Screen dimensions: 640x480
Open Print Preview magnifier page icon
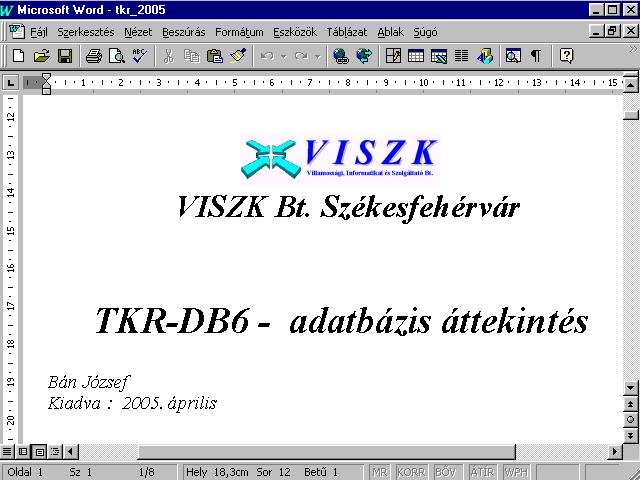[117, 56]
